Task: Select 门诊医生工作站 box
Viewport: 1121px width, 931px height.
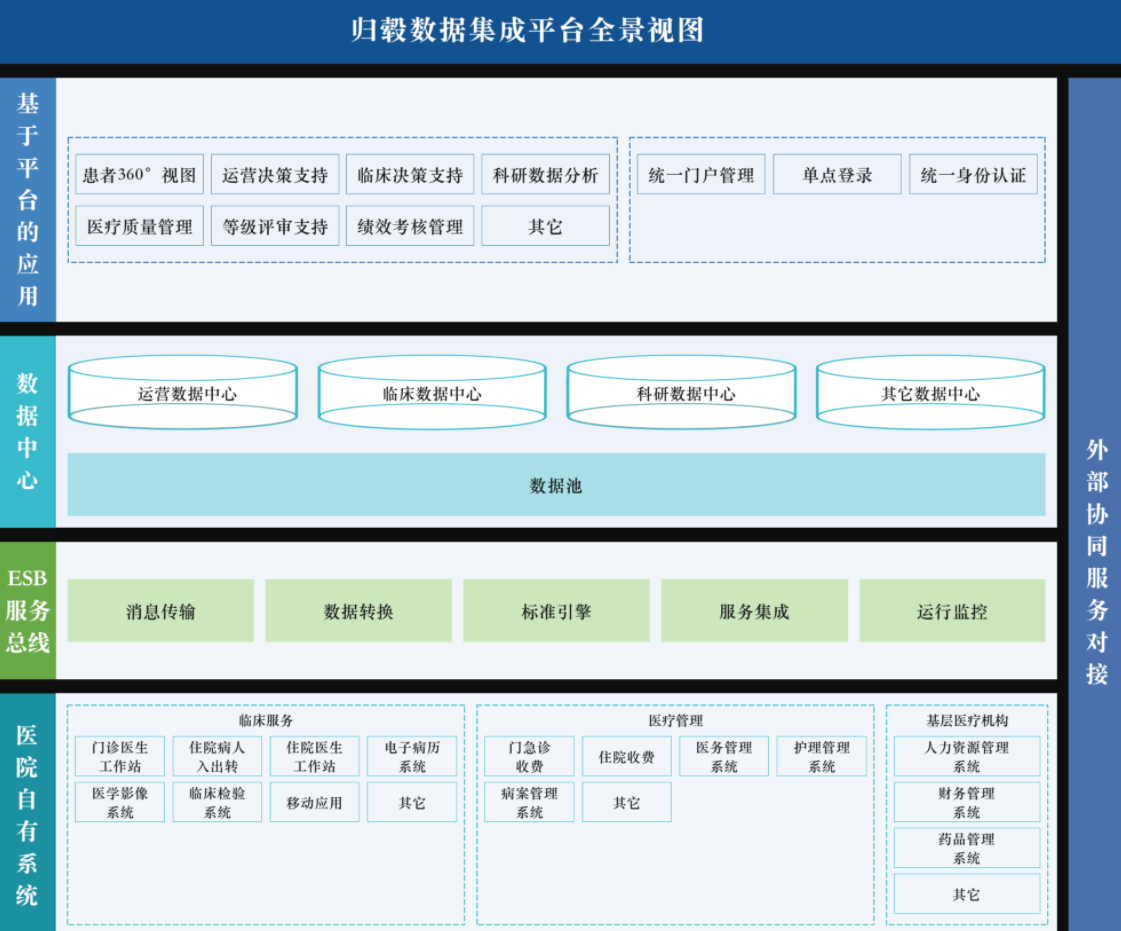Action: click(120, 757)
